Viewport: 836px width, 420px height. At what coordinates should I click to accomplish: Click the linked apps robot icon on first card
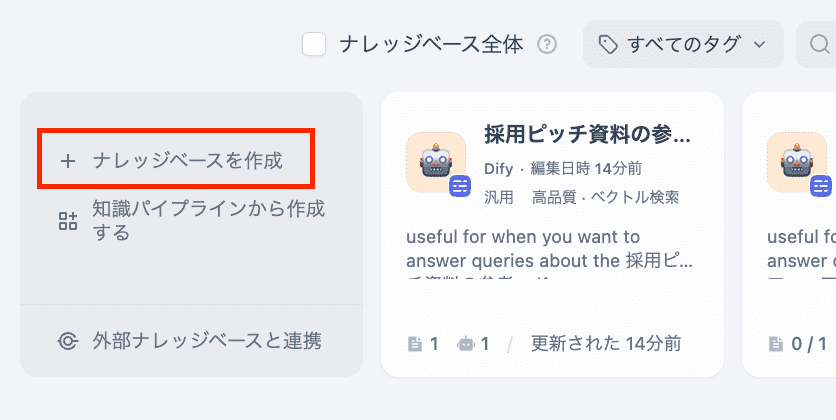(x=465, y=344)
